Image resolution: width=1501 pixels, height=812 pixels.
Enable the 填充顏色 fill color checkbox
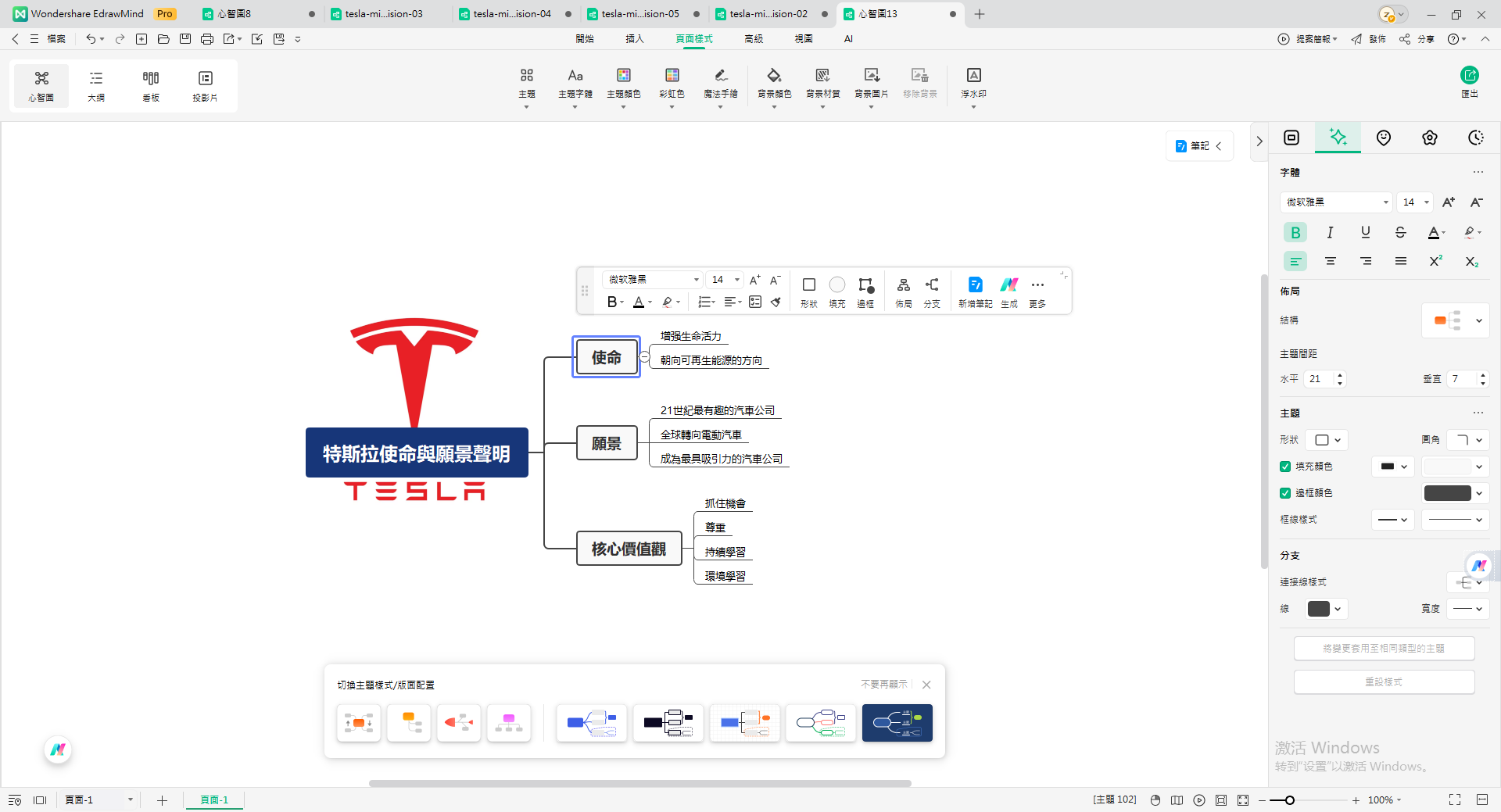(x=1284, y=467)
